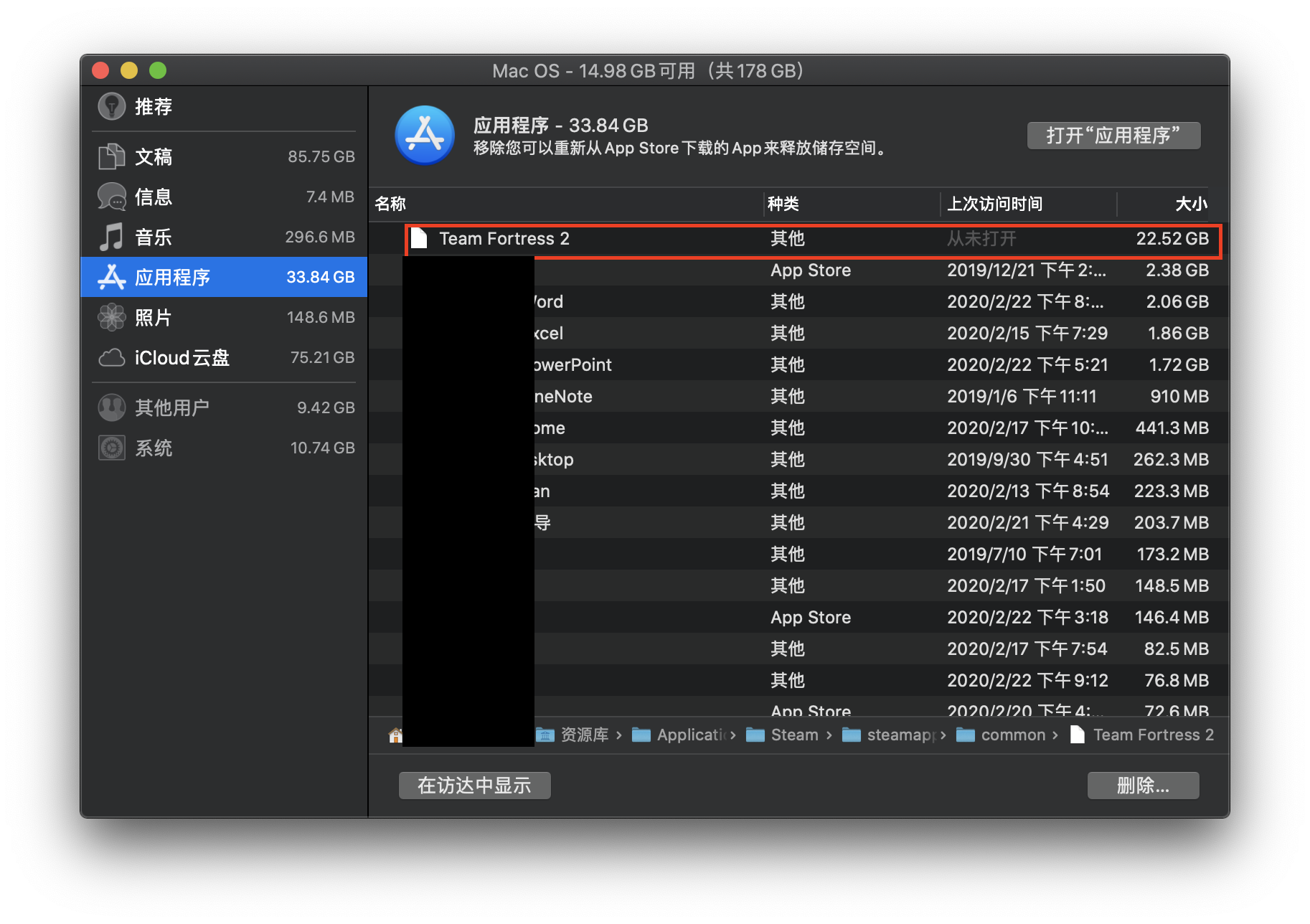Screen dimensions: 1310x924
Task: Select the Music note icon
Action: (111, 237)
